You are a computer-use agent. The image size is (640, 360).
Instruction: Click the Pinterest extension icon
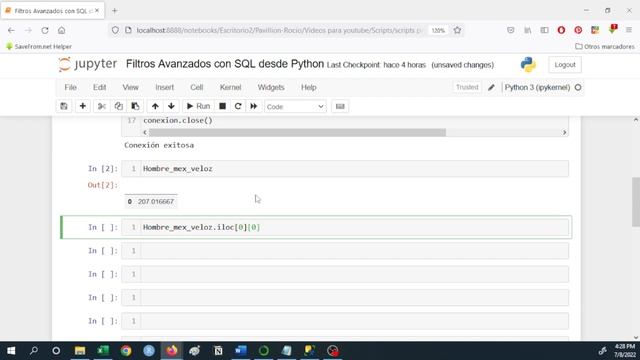[578, 30]
